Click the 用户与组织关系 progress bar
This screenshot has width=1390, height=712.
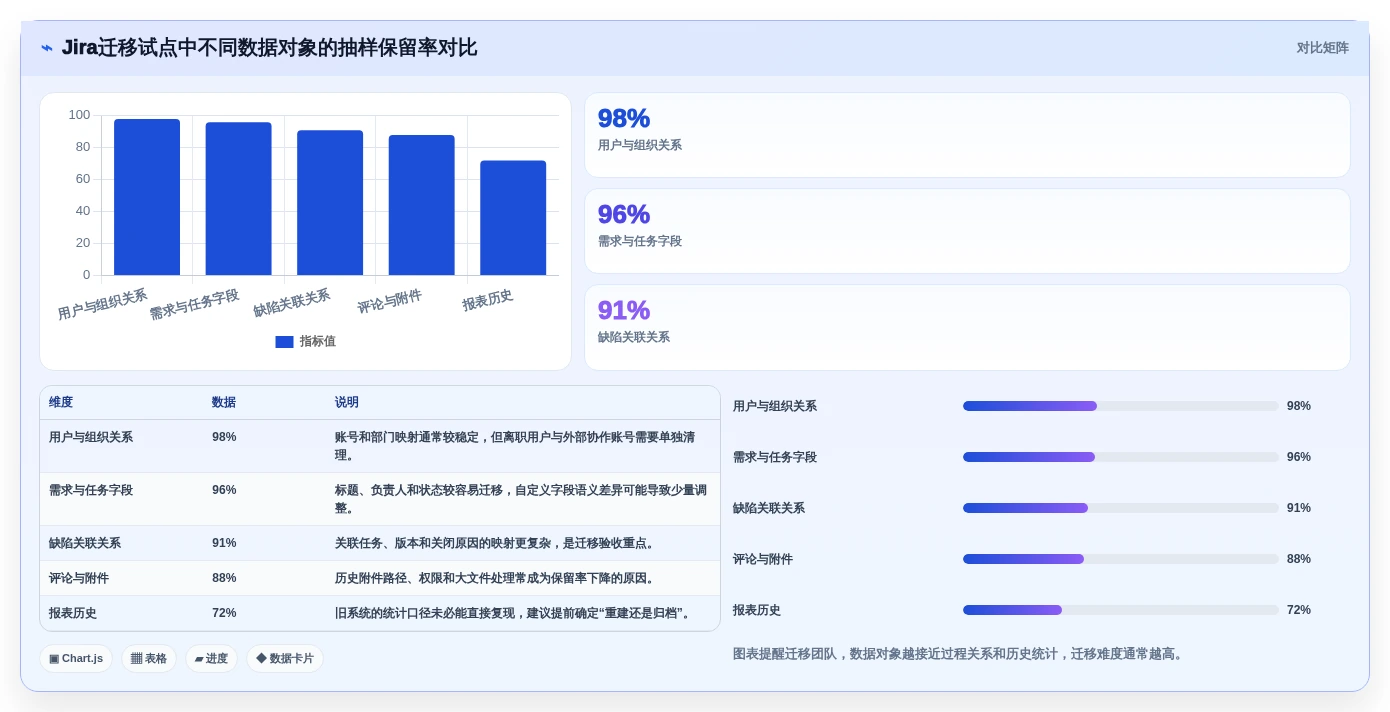point(1120,406)
